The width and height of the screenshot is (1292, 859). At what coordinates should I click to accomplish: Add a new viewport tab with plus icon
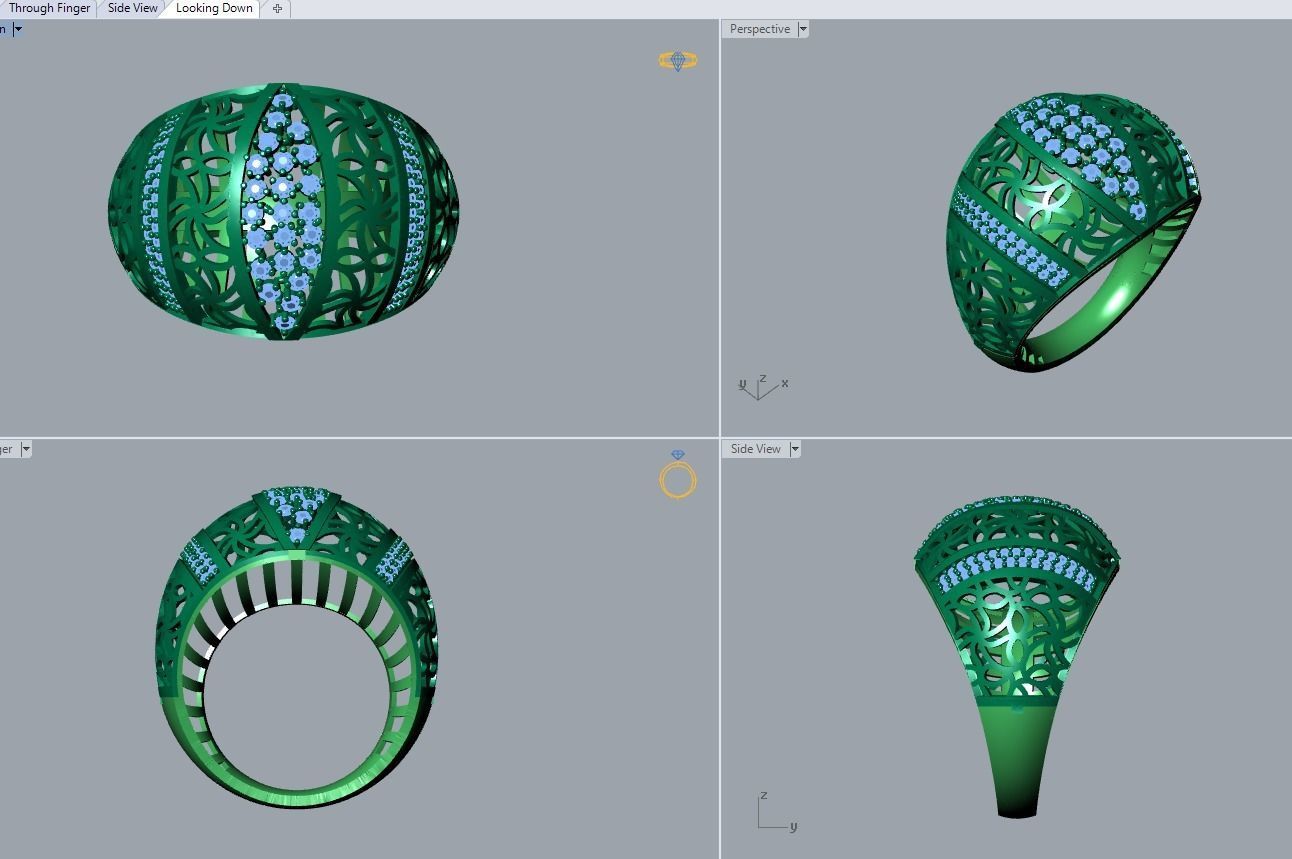pos(277,8)
